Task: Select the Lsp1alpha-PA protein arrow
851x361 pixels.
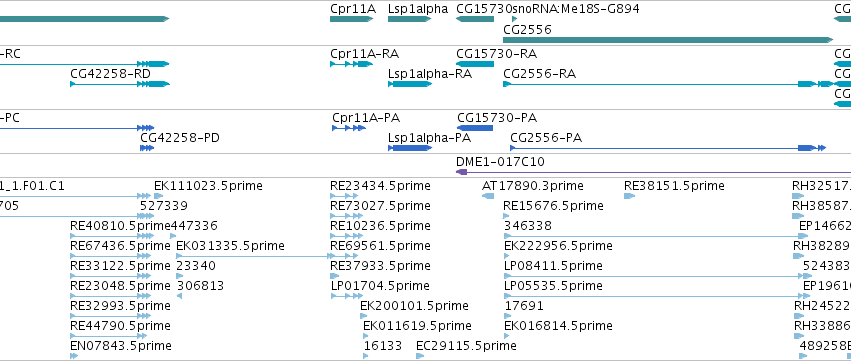Action: point(410,148)
